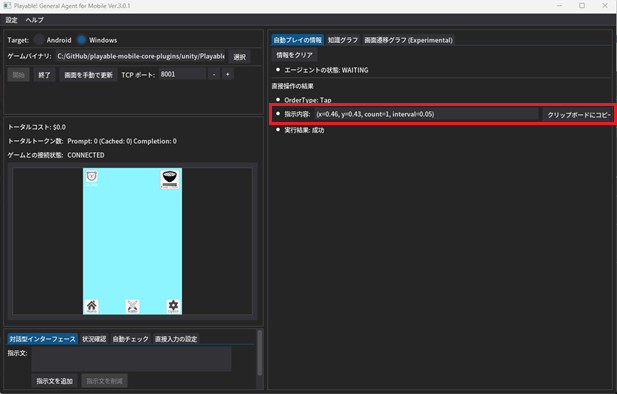Image resolution: width=617 pixels, height=394 pixels.
Task: Focus the TCP port field showing 8001
Action: (x=182, y=74)
